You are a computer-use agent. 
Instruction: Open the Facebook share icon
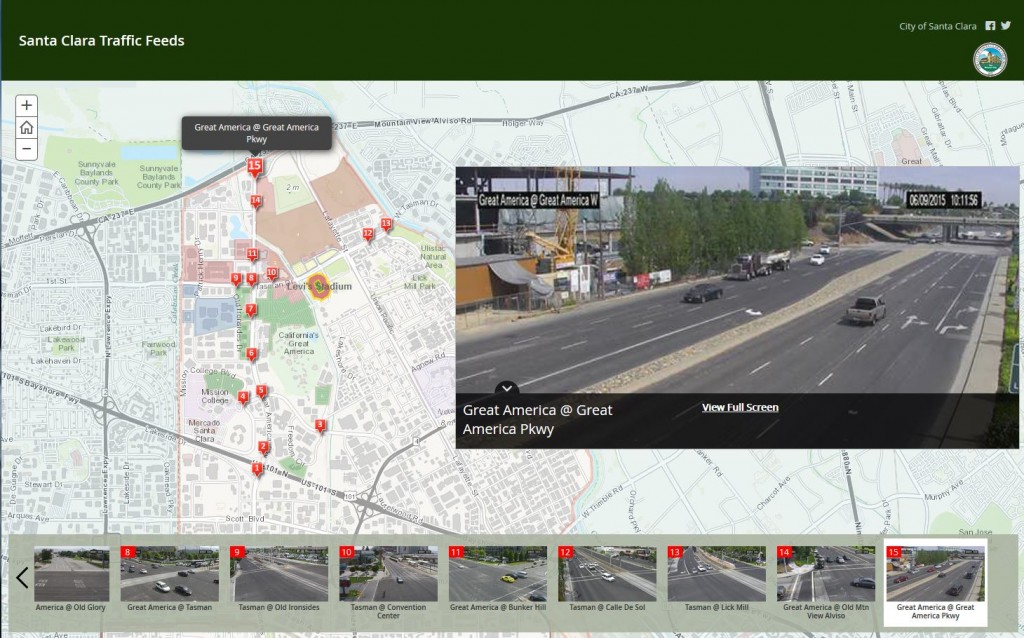[990, 25]
